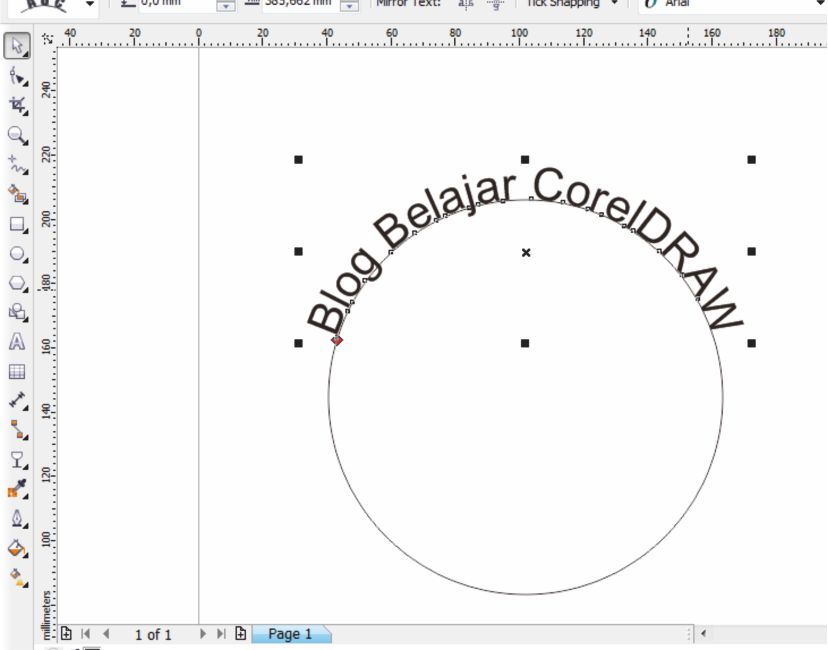Open the text orientation dropdown arrow
828x650 pixels.
click(x=90, y=4)
